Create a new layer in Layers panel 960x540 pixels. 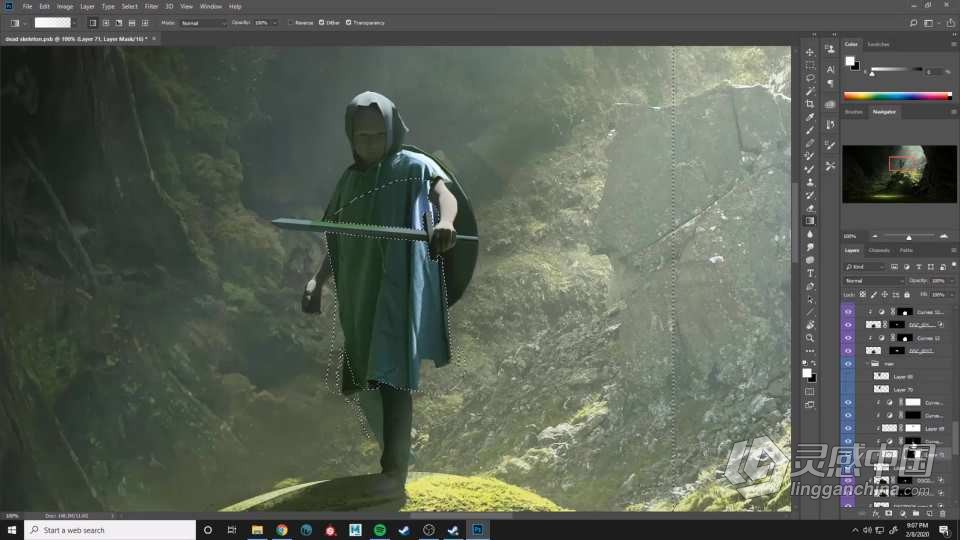pos(929,514)
